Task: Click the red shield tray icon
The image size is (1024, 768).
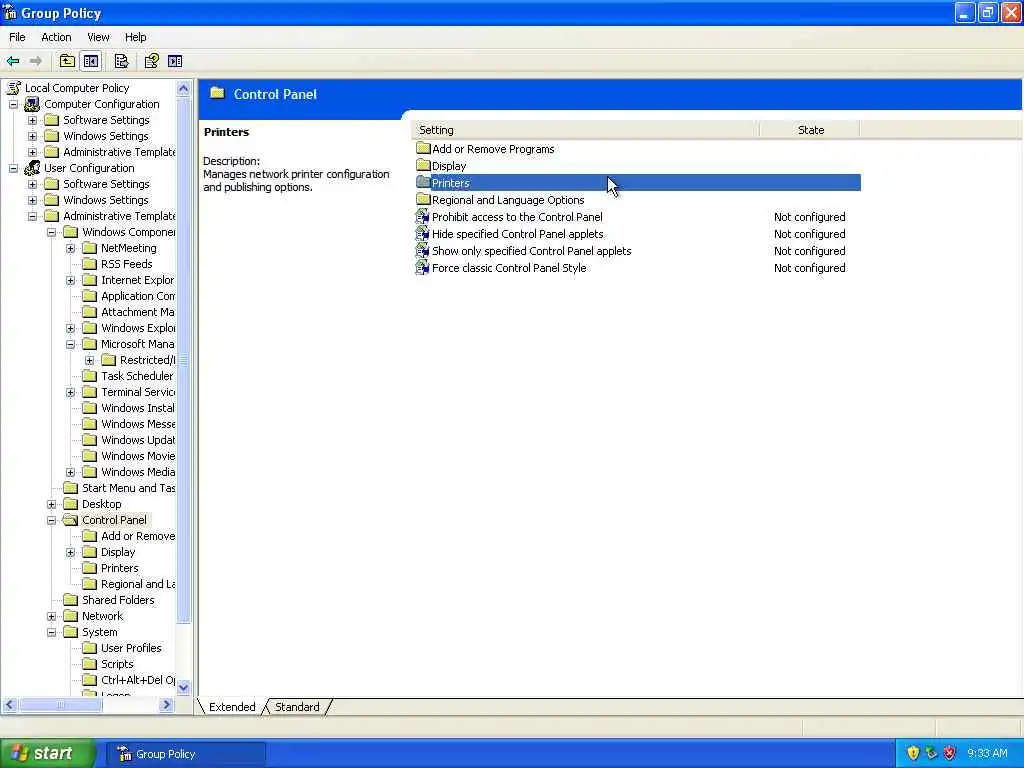Action: [950, 753]
